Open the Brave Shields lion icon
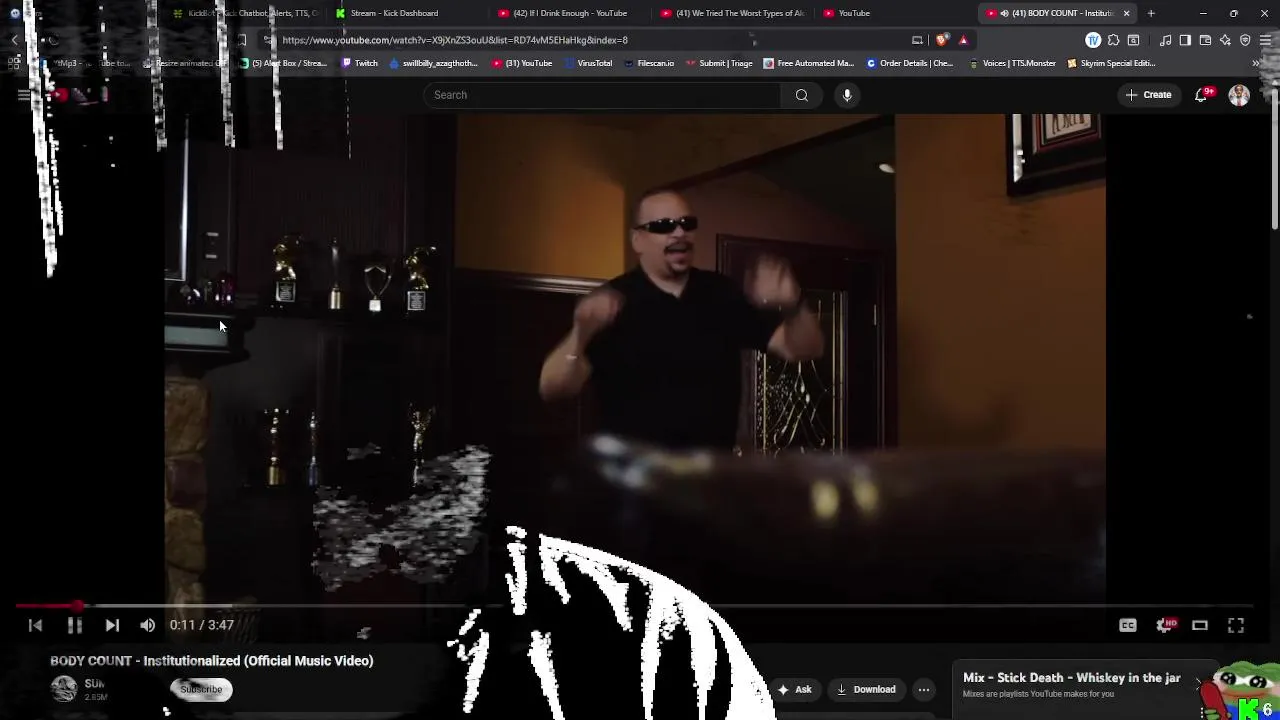The height and width of the screenshot is (720, 1280). (942, 40)
